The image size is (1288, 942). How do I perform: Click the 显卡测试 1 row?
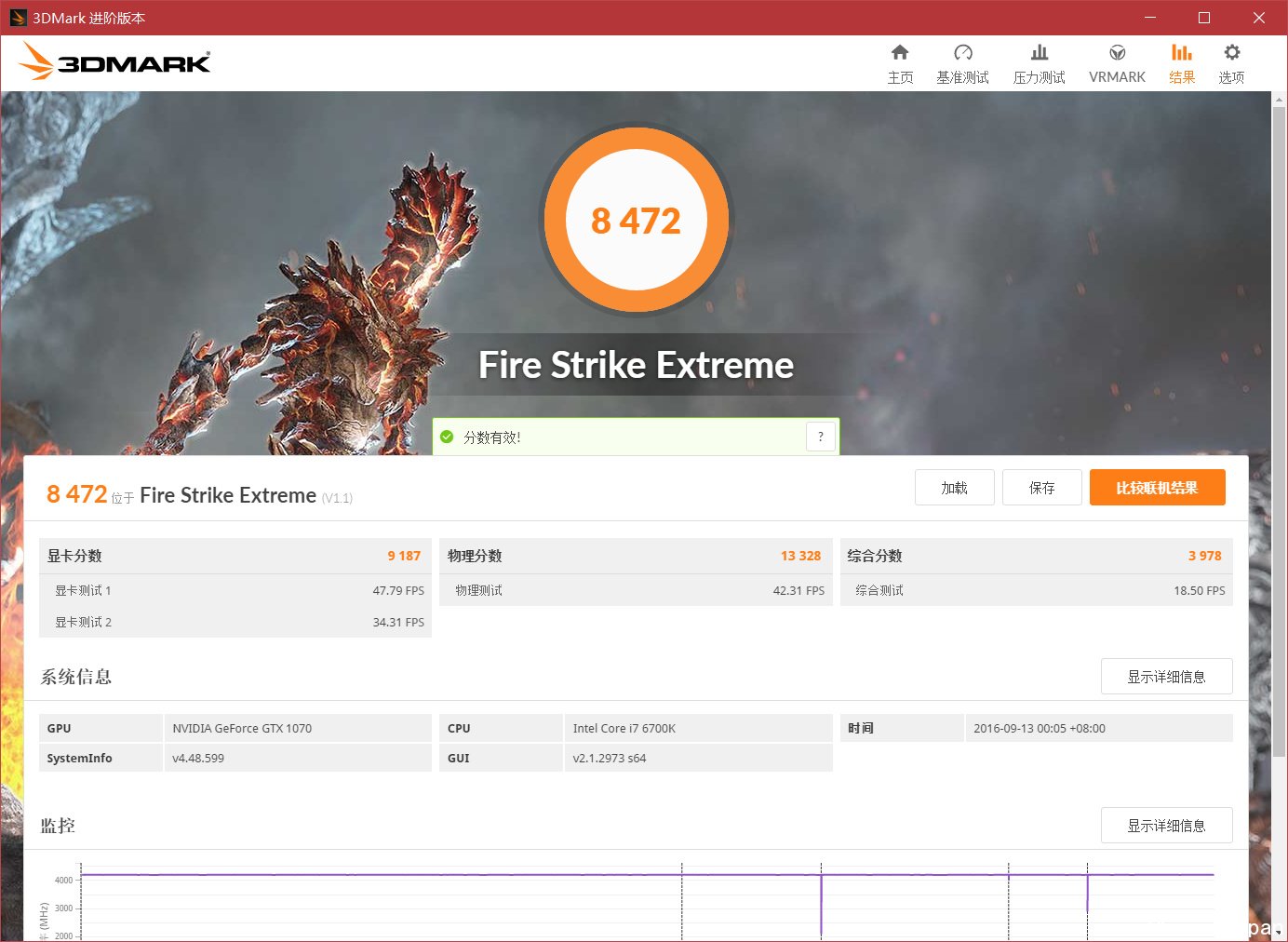235,590
